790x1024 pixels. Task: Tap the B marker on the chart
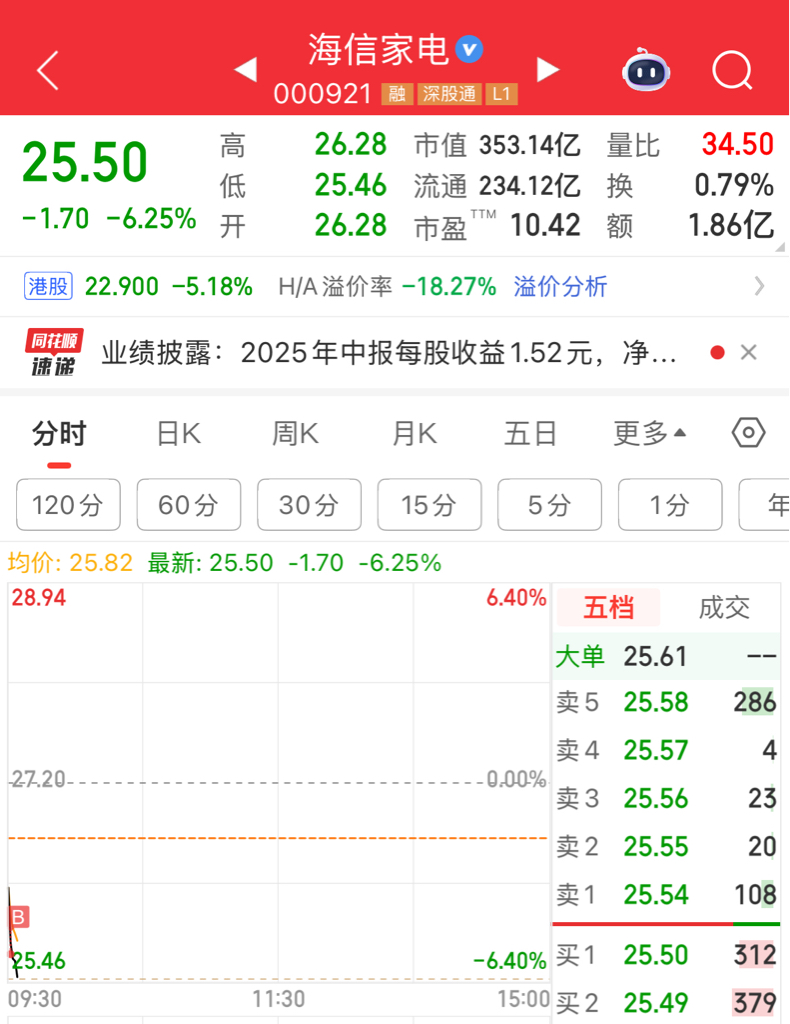pos(18,917)
